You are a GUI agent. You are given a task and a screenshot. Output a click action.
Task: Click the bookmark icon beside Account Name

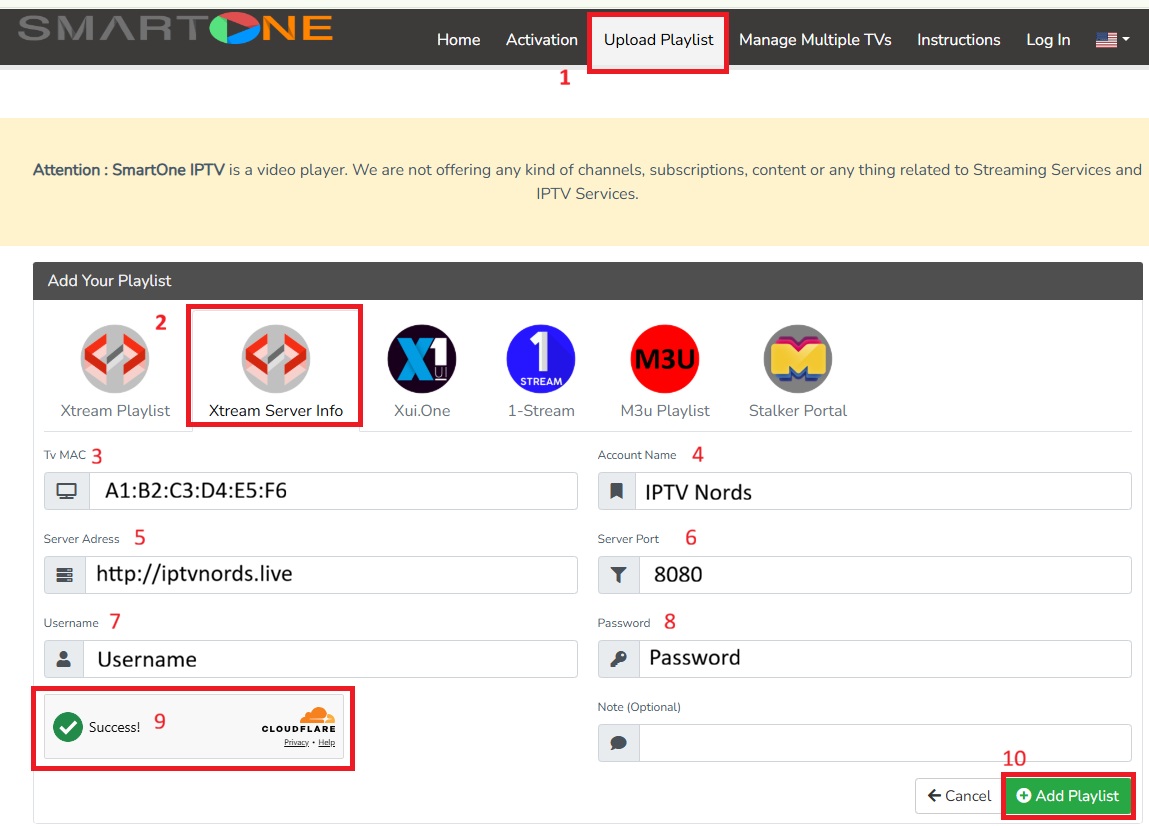pyautogui.click(x=617, y=491)
